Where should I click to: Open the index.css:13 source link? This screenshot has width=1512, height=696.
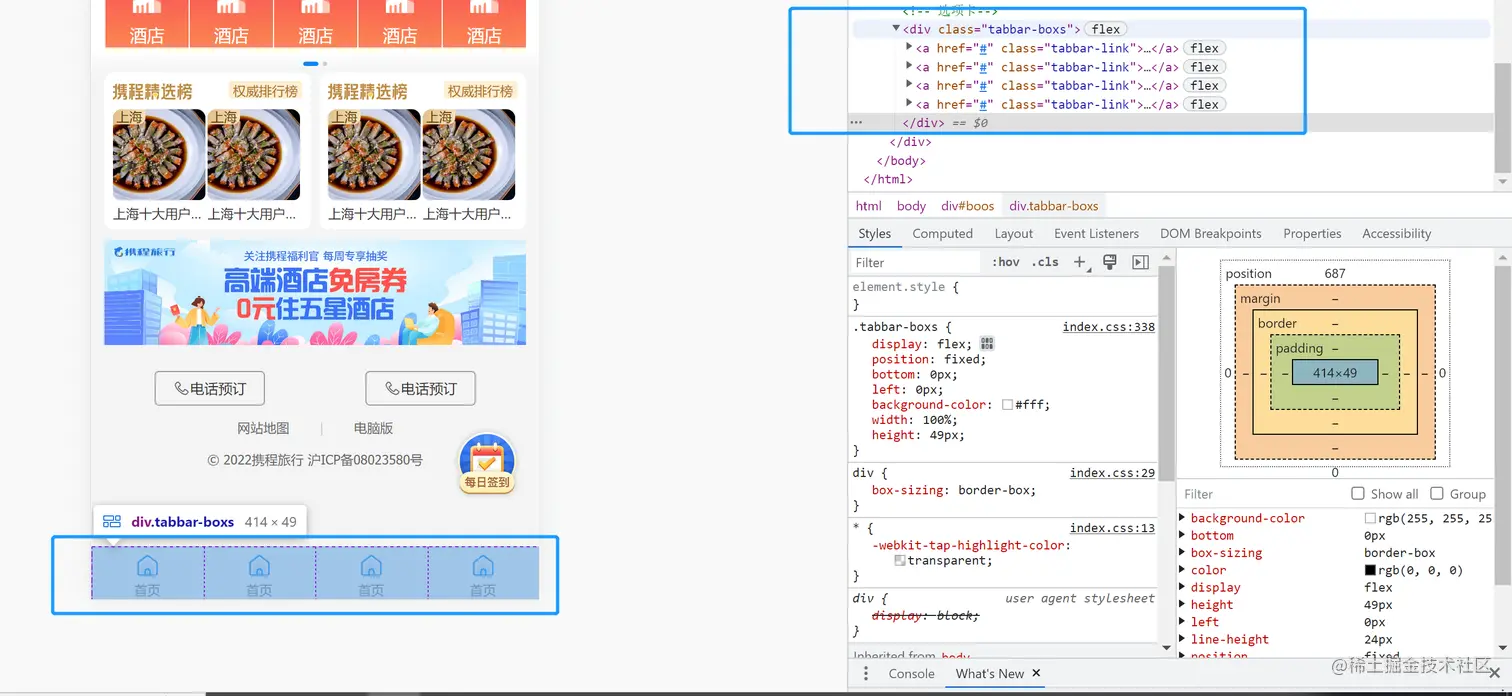pyautogui.click(x=1112, y=528)
